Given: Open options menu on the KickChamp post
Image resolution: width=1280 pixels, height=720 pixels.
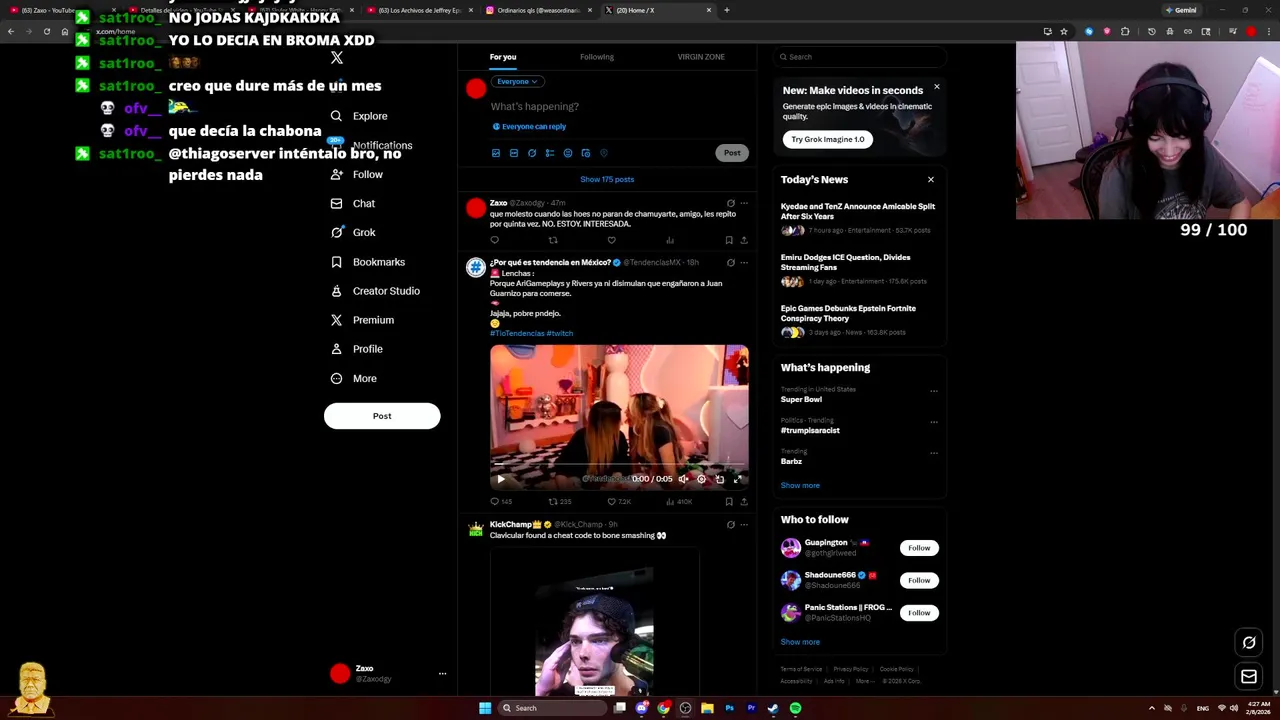Looking at the screenshot, I should (x=743, y=524).
